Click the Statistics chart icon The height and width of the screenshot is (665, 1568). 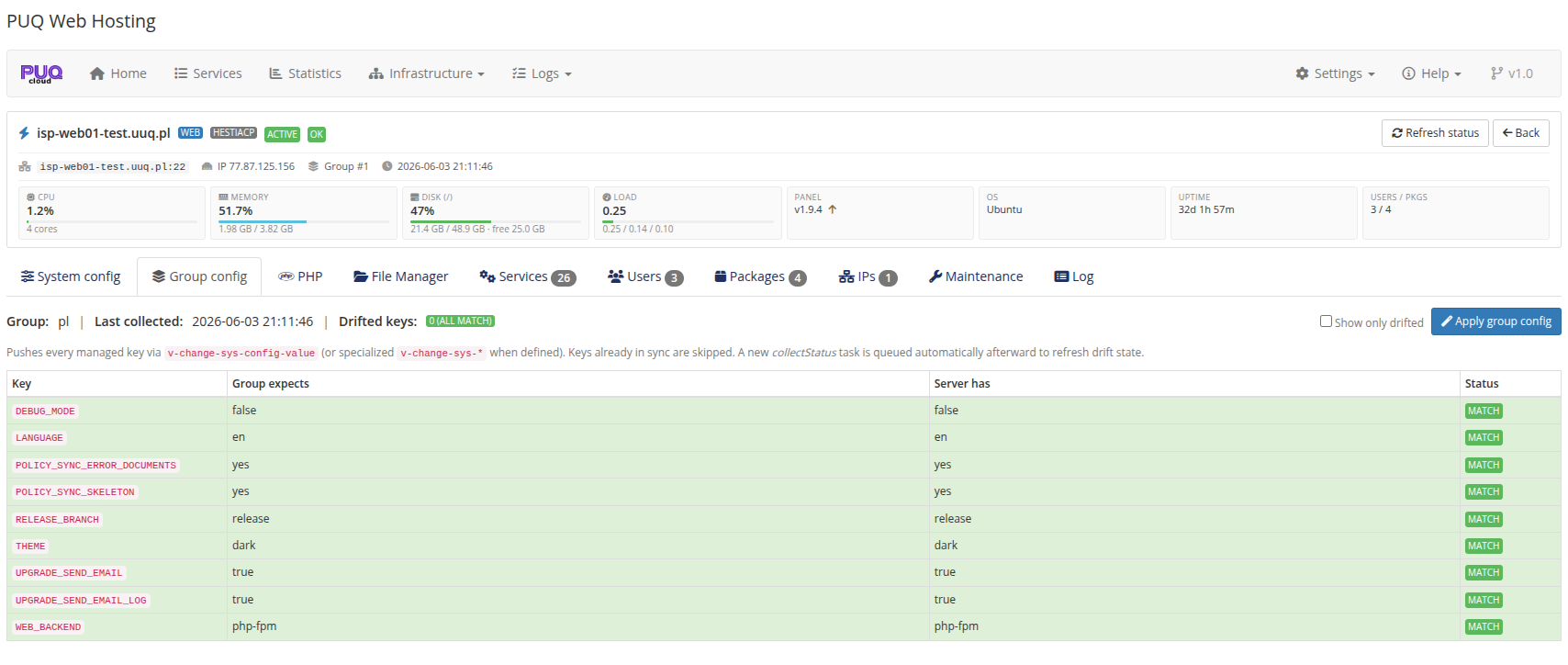pos(275,73)
